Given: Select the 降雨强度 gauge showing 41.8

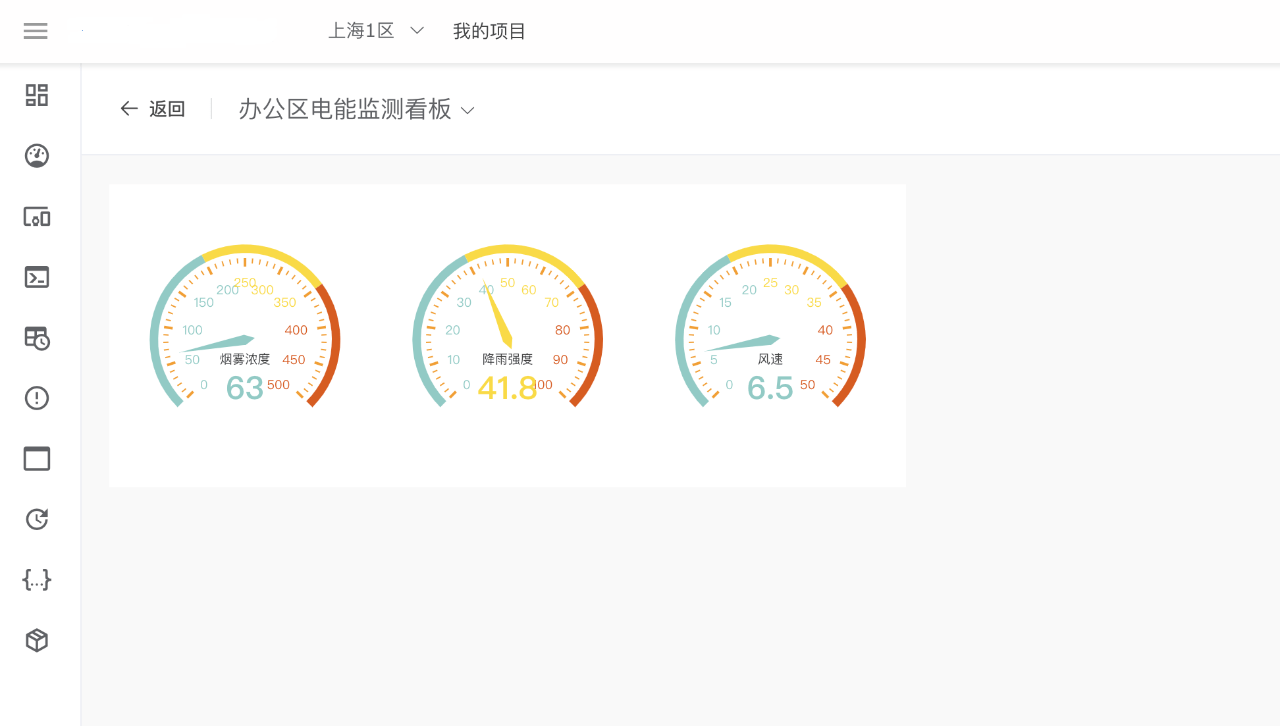Looking at the screenshot, I should click(508, 330).
